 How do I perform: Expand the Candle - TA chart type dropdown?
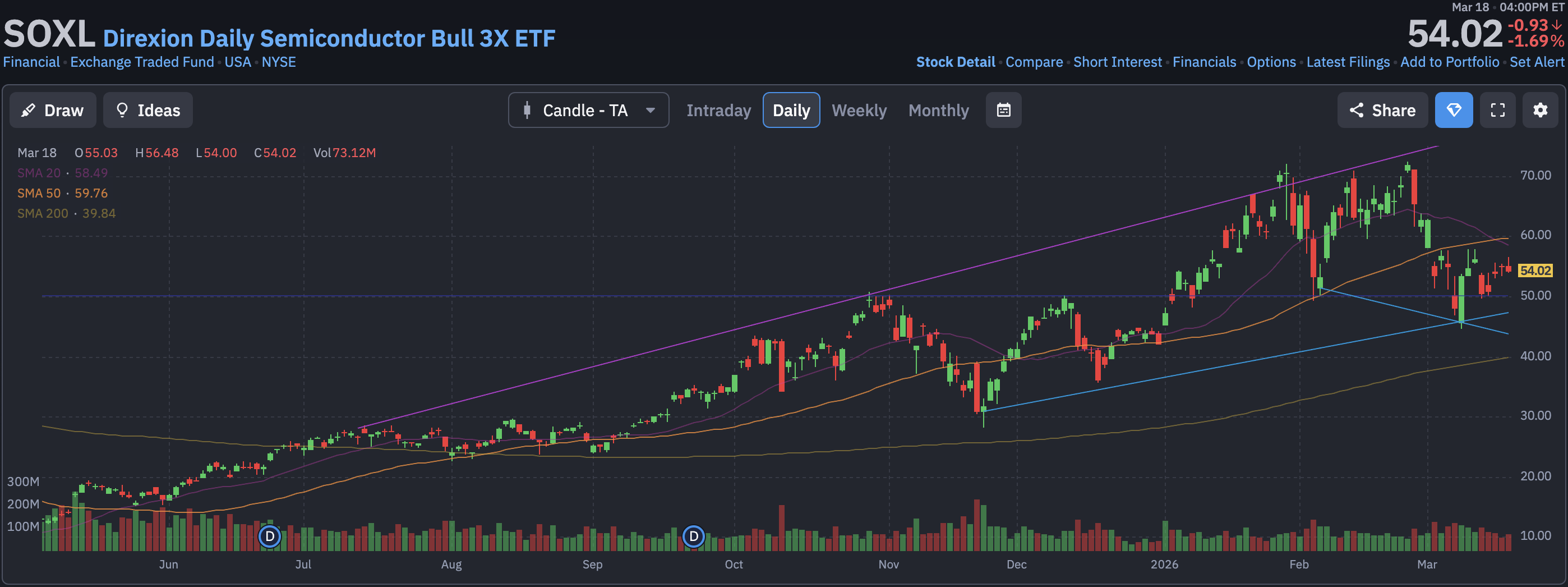(x=589, y=110)
